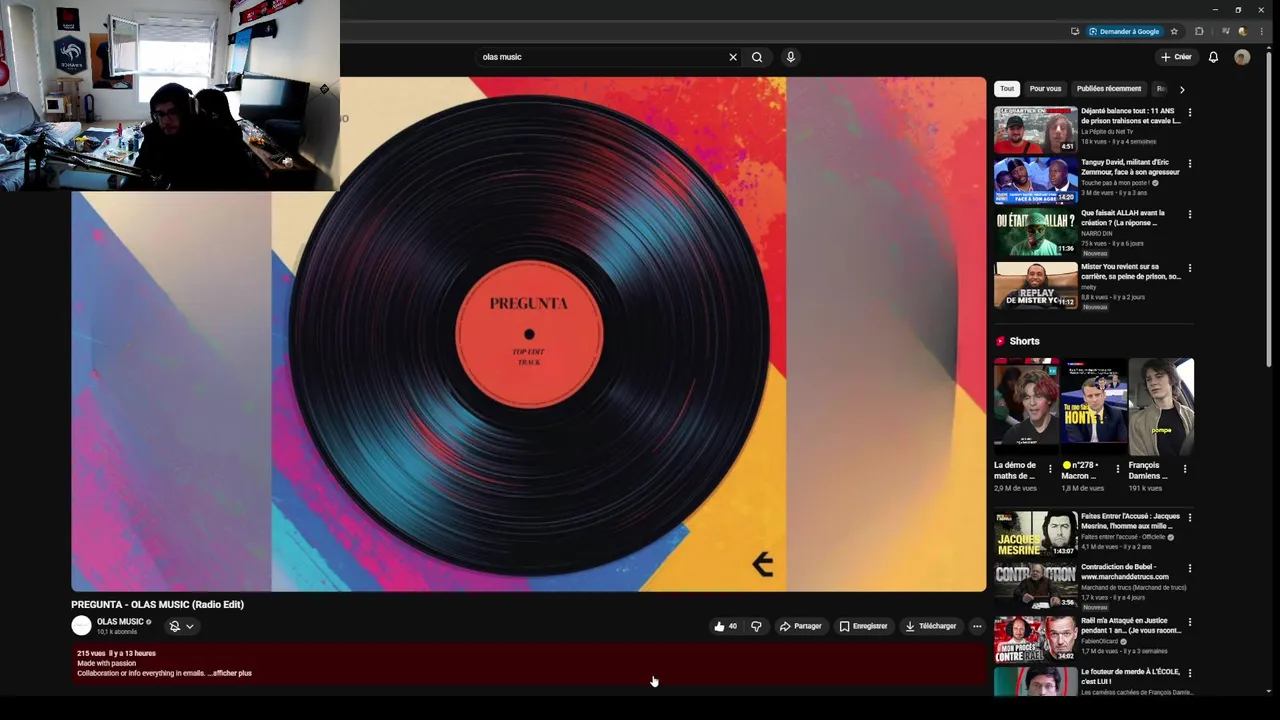Screen dimensions: 1280x720
Task: Select the Publiées récemment filter chip
Action: point(1109,89)
